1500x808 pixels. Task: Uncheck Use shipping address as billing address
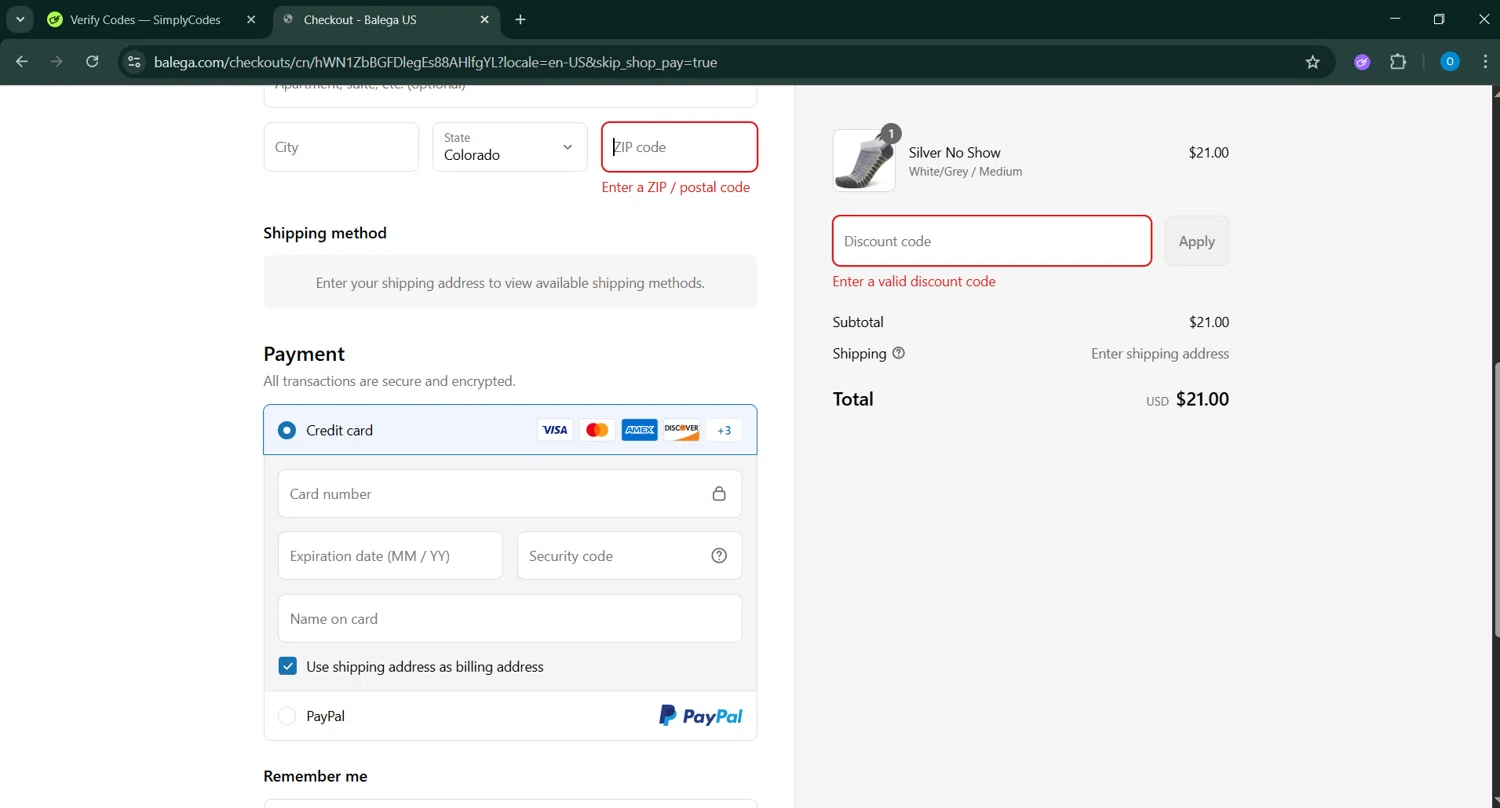coord(288,666)
